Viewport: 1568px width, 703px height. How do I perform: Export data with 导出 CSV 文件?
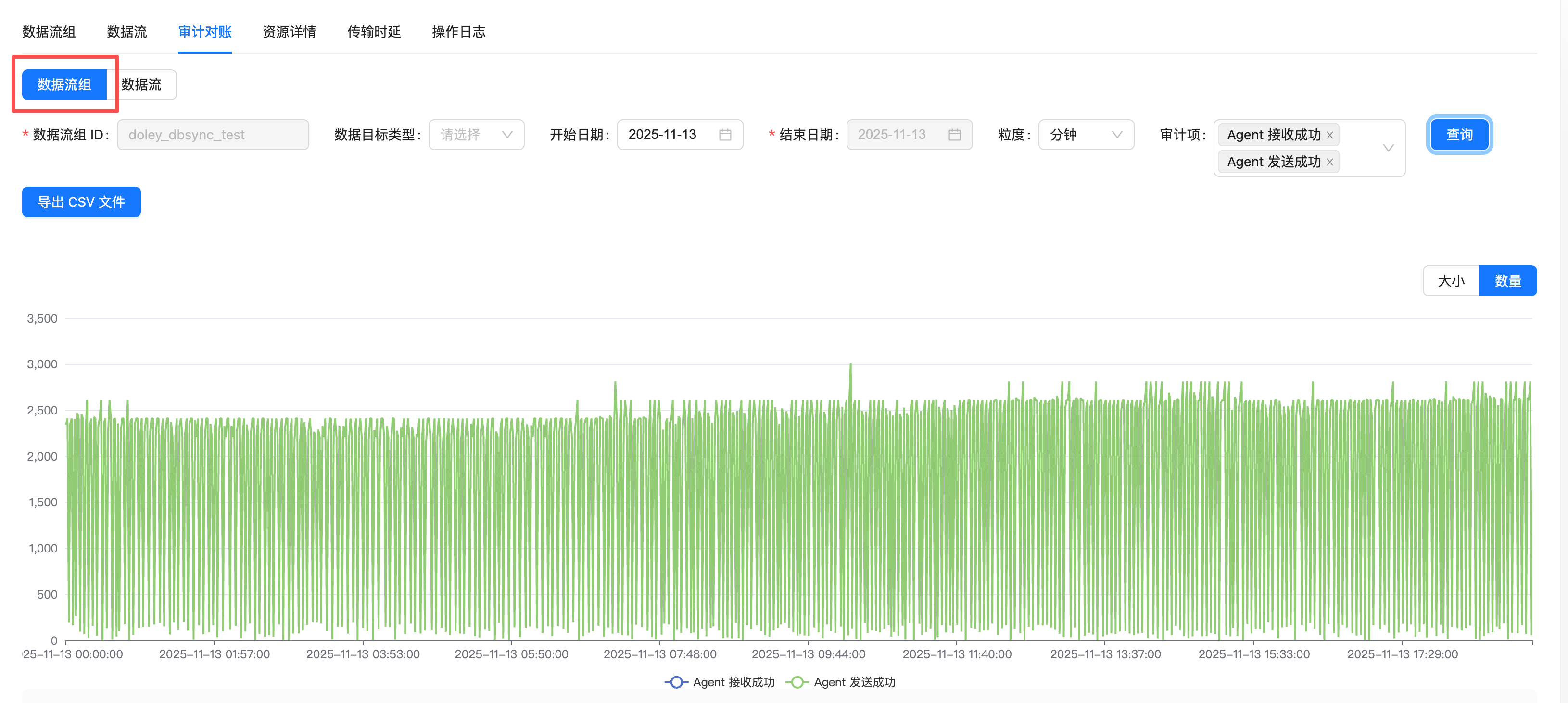coord(81,202)
